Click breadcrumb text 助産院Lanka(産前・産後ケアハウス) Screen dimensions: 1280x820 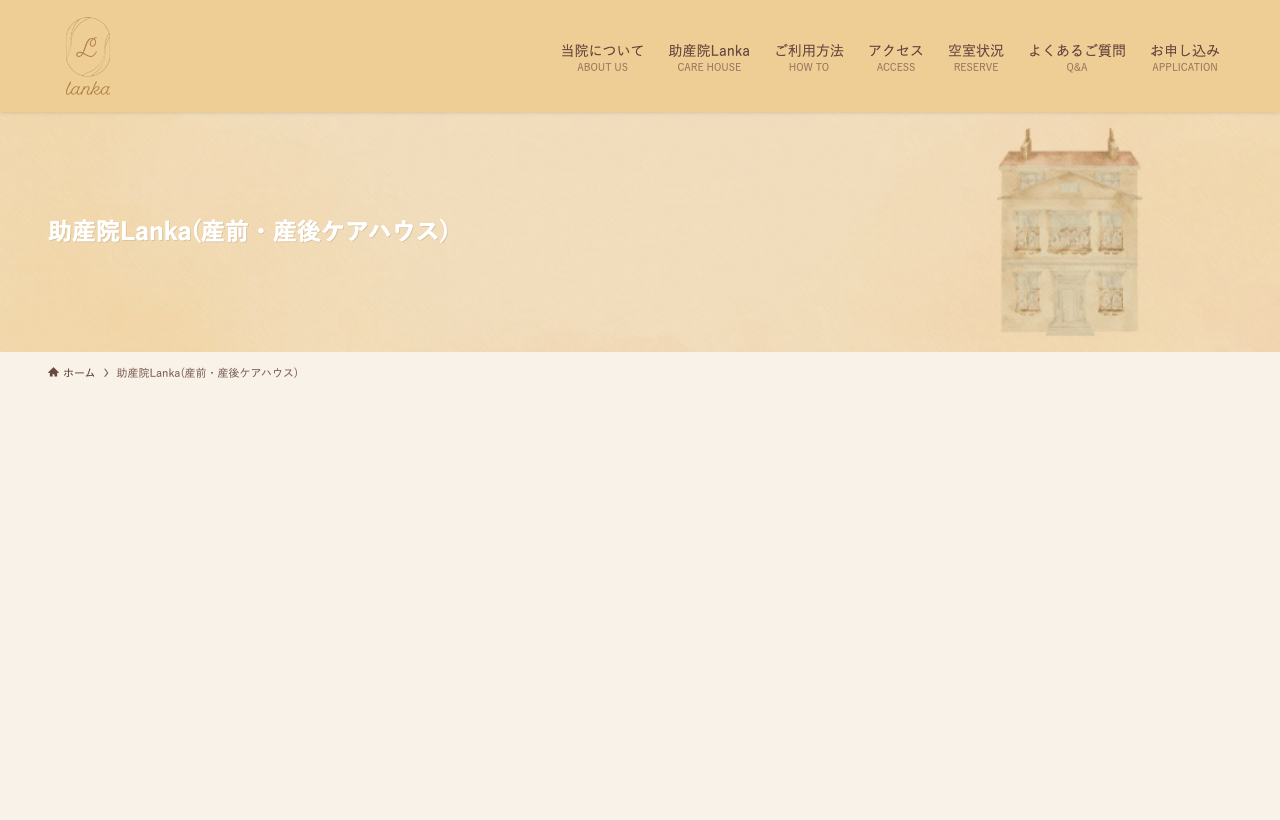pyautogui.click(x=208, y=372)
